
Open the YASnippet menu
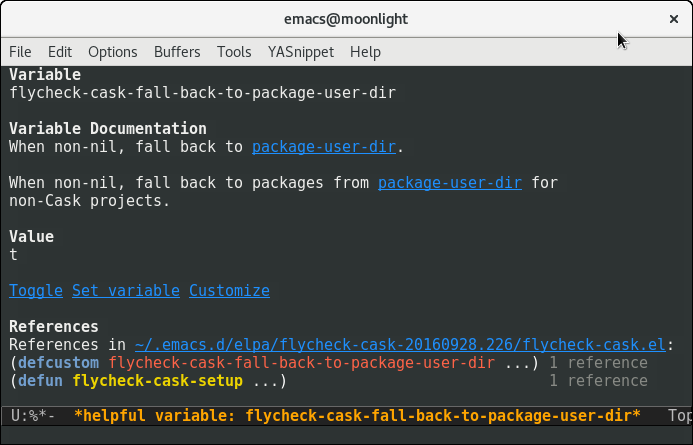click(301, 52)
